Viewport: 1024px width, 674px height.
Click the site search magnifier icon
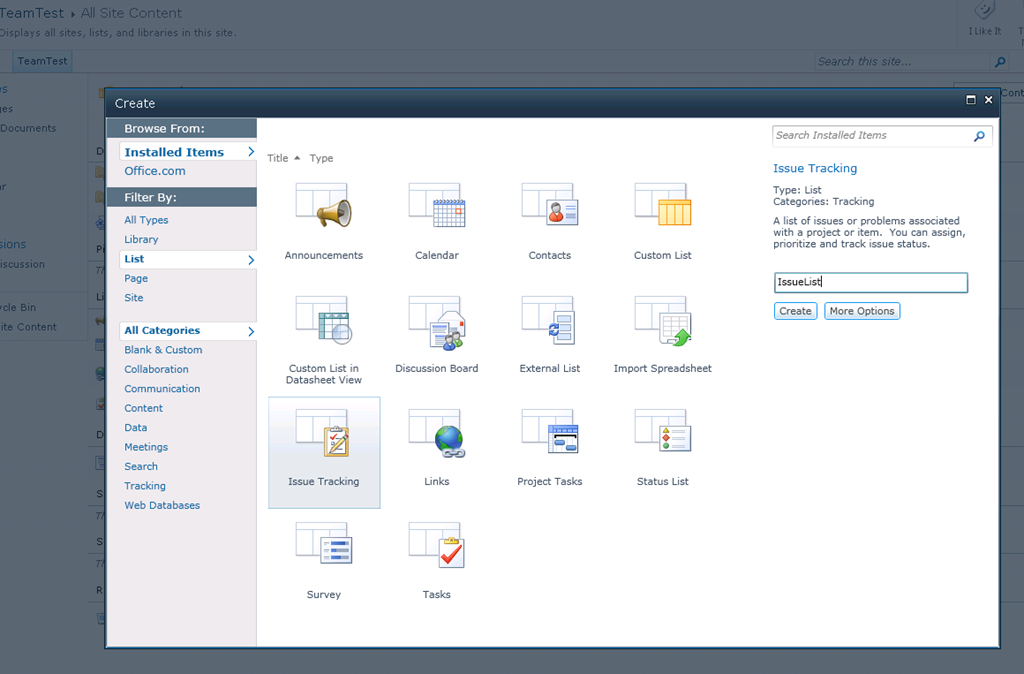1000,62
